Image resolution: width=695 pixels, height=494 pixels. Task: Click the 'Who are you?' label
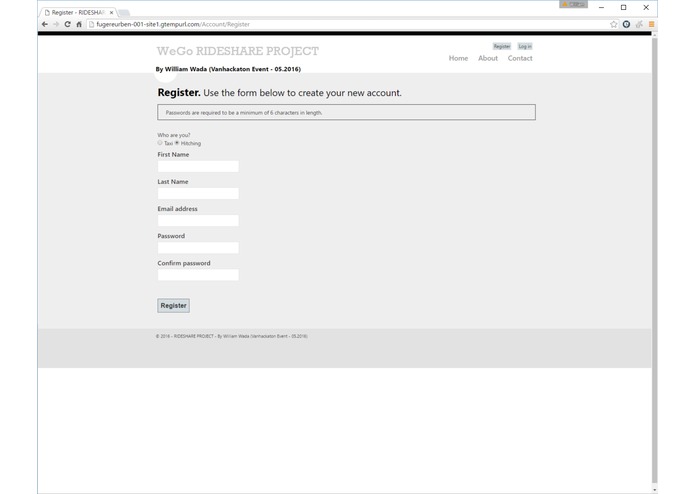(x=174, y=135)
